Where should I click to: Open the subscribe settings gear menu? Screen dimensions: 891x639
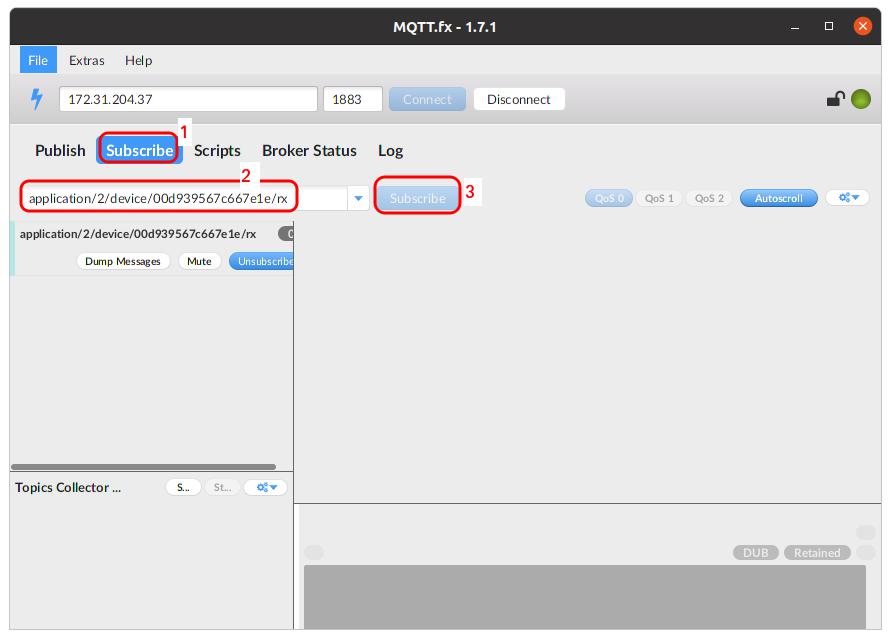coord(847,198)
